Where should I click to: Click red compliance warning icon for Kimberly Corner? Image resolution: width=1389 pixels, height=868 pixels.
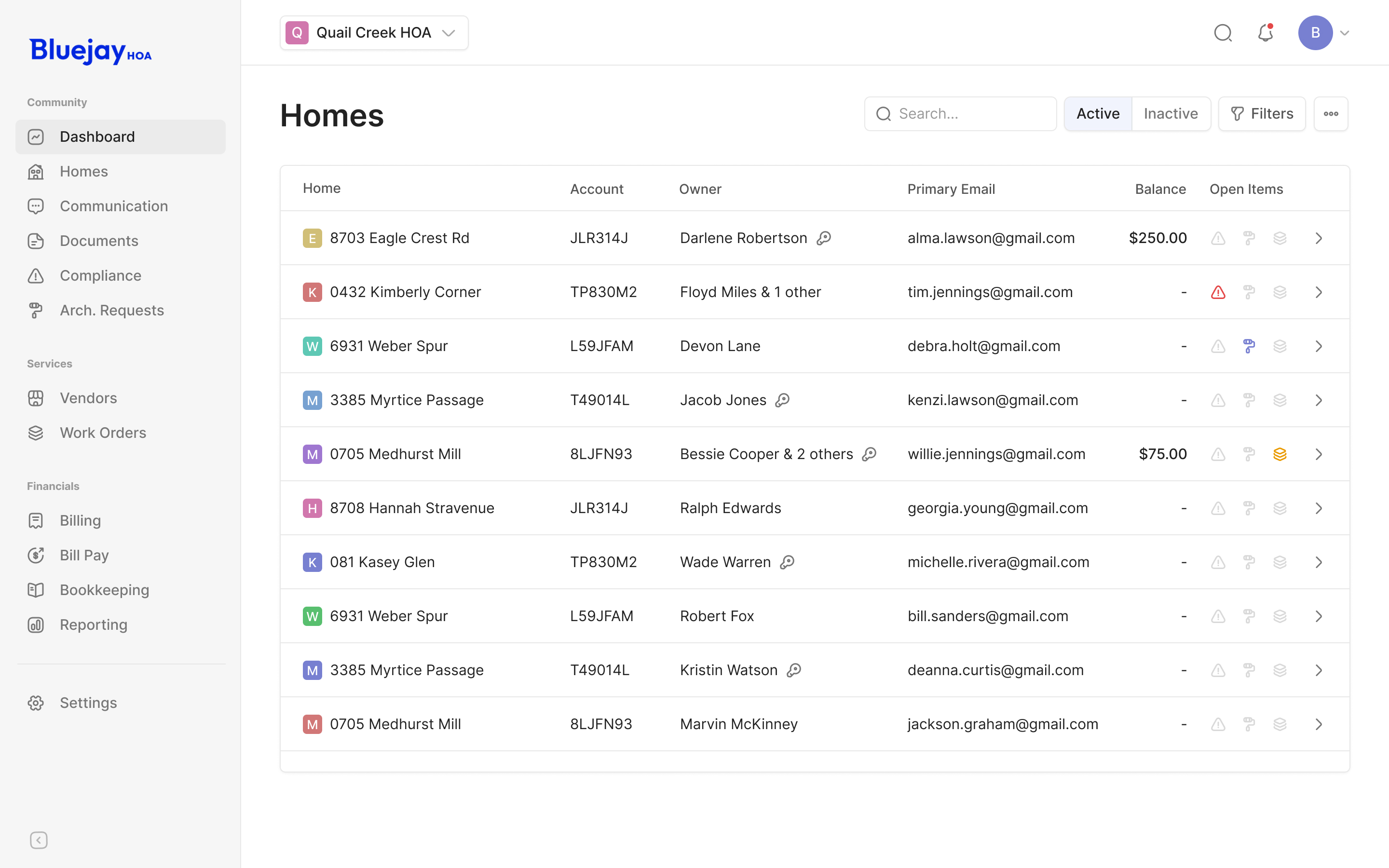(x=1218, y=292)
